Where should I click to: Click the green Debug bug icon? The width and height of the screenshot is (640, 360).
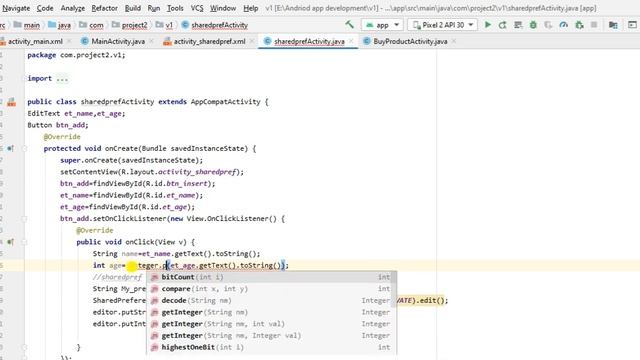(533, 25)
